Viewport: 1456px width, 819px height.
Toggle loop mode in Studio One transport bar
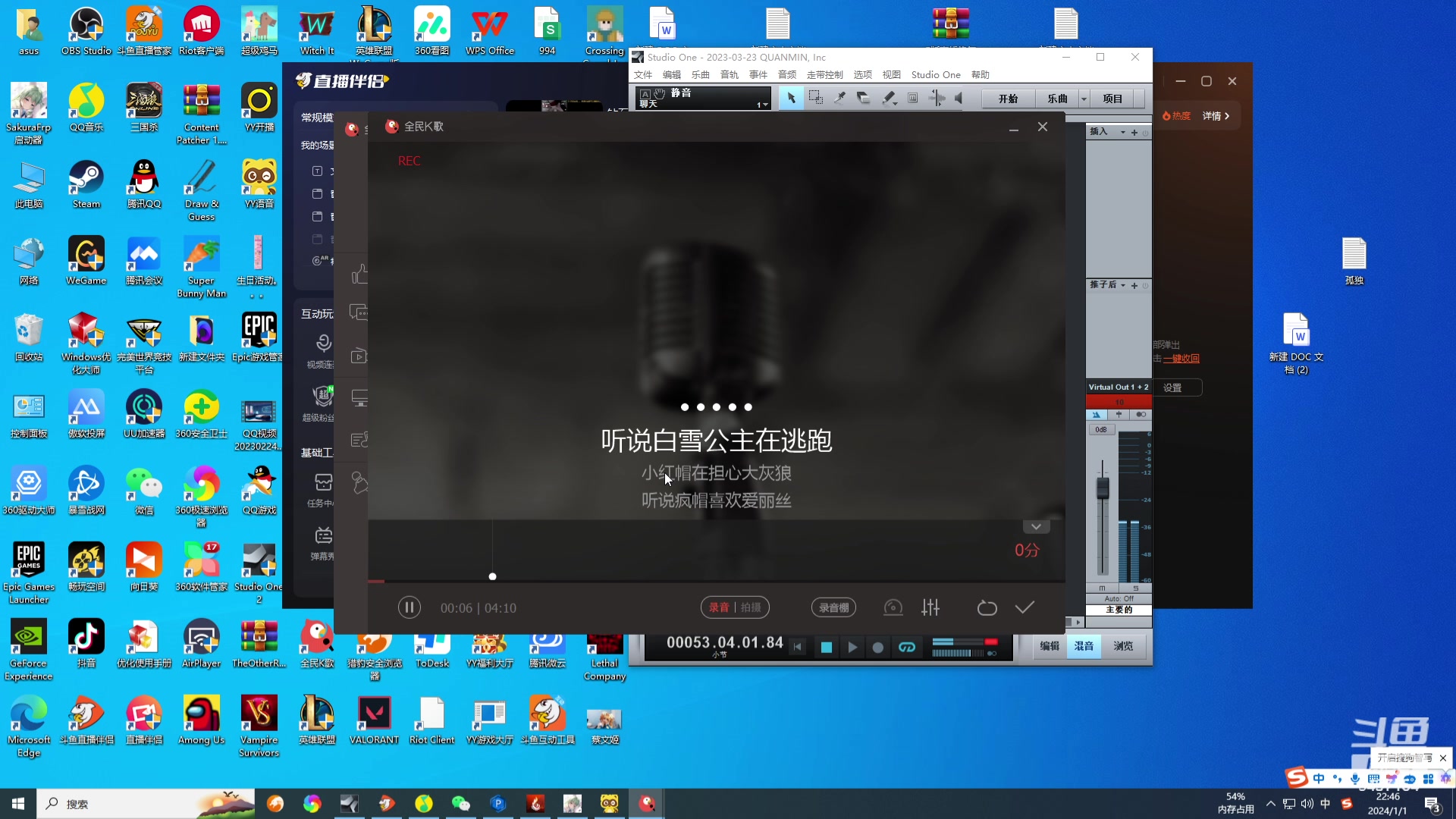(x=908, y=648)
